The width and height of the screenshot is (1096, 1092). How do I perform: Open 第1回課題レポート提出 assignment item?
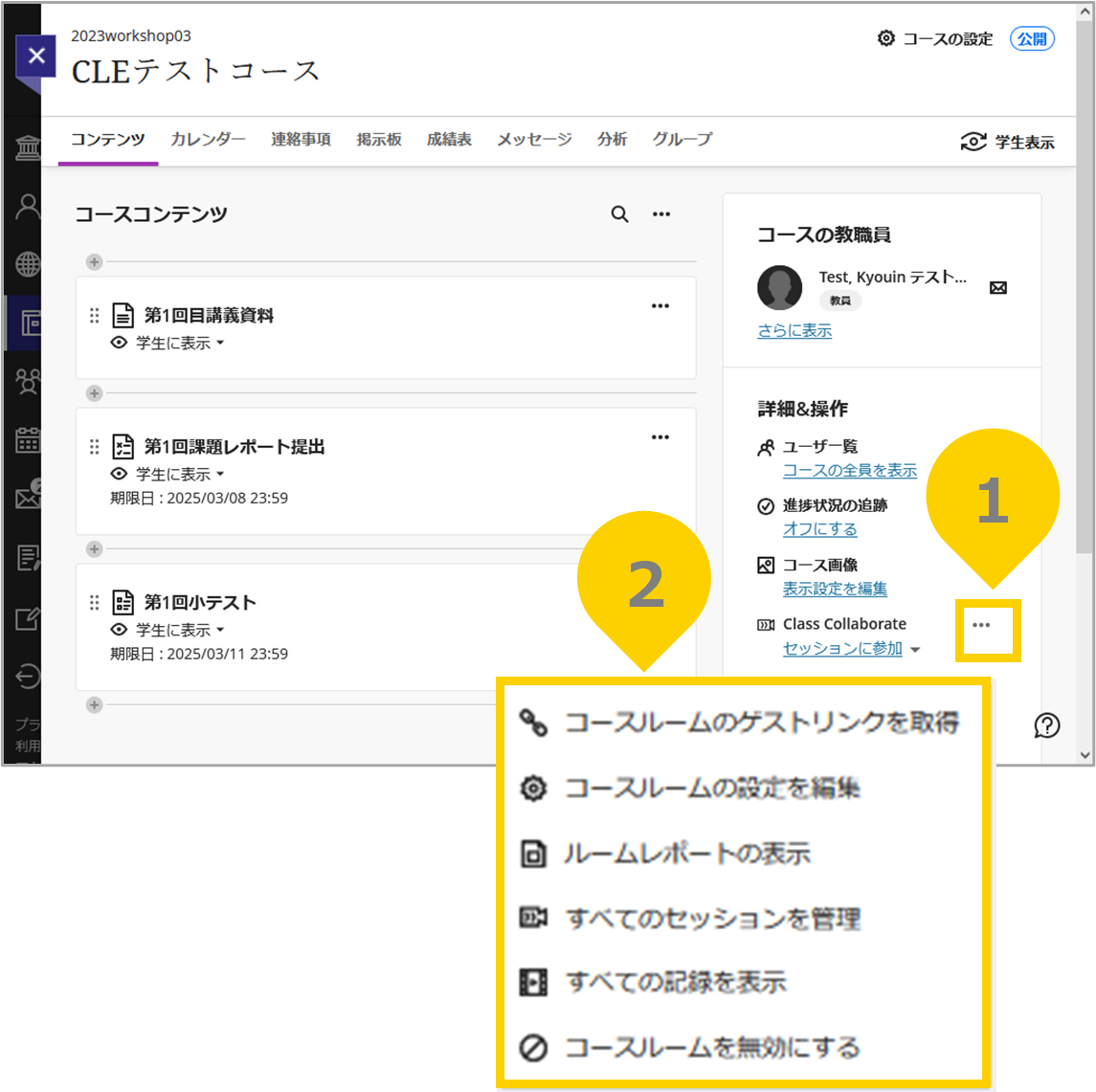(235, 446)
